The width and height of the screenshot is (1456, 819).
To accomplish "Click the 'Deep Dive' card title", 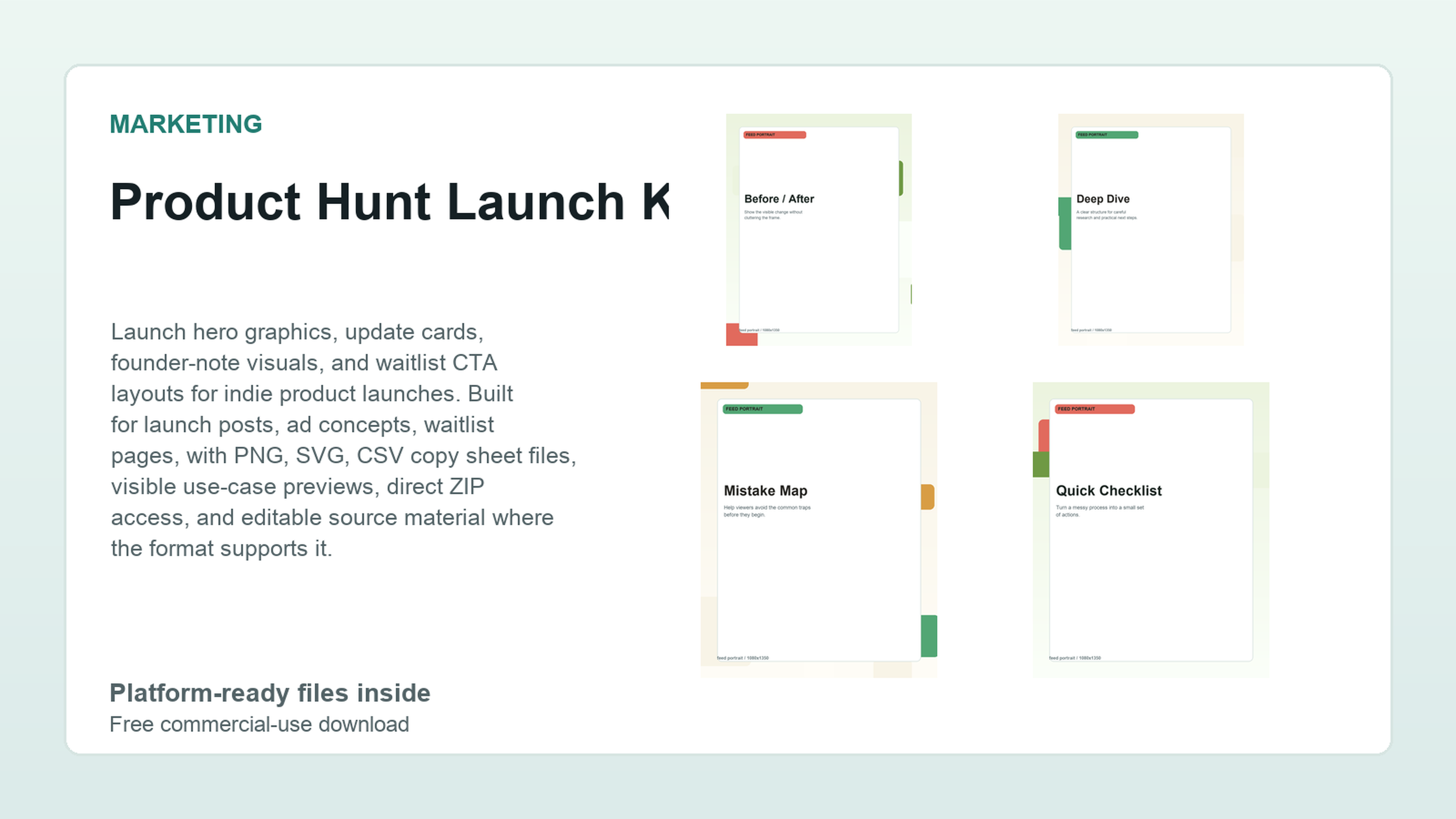I will click(1103, 199).
